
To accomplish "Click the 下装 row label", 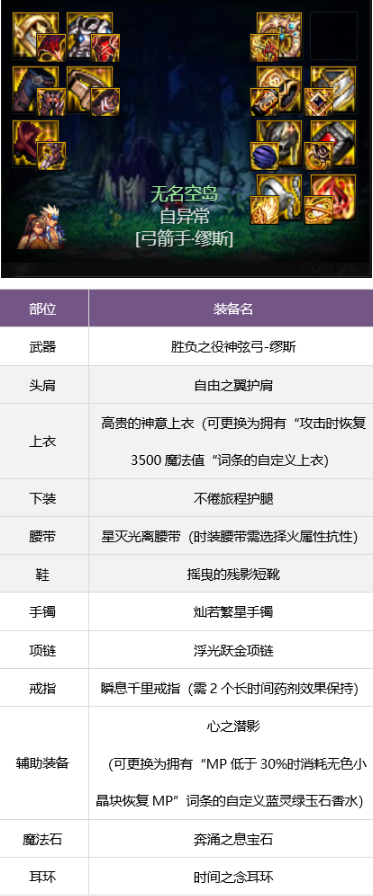I will pos(43,498).
